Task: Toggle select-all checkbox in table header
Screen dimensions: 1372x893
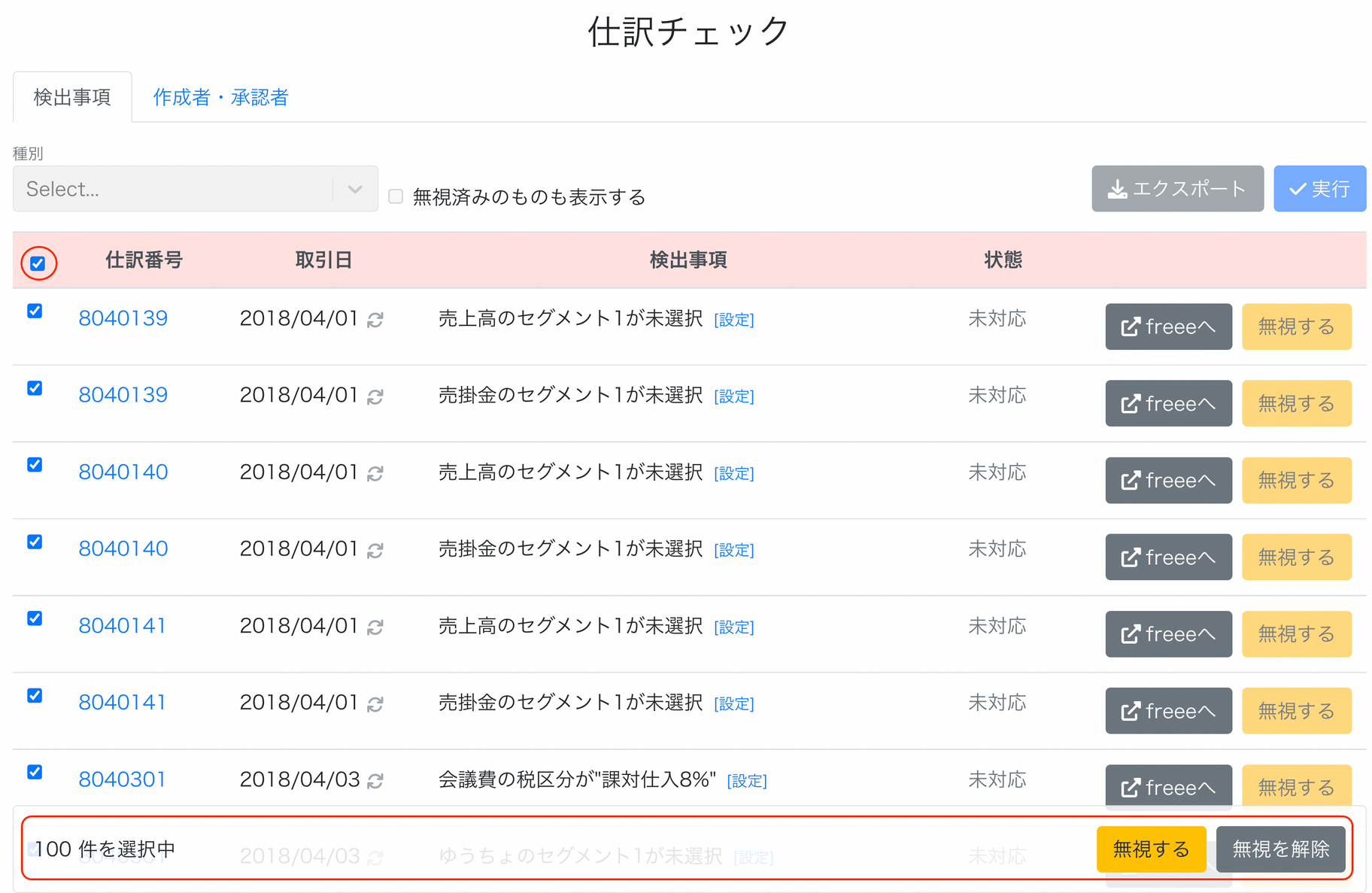Action: click(x=38, y=263)
